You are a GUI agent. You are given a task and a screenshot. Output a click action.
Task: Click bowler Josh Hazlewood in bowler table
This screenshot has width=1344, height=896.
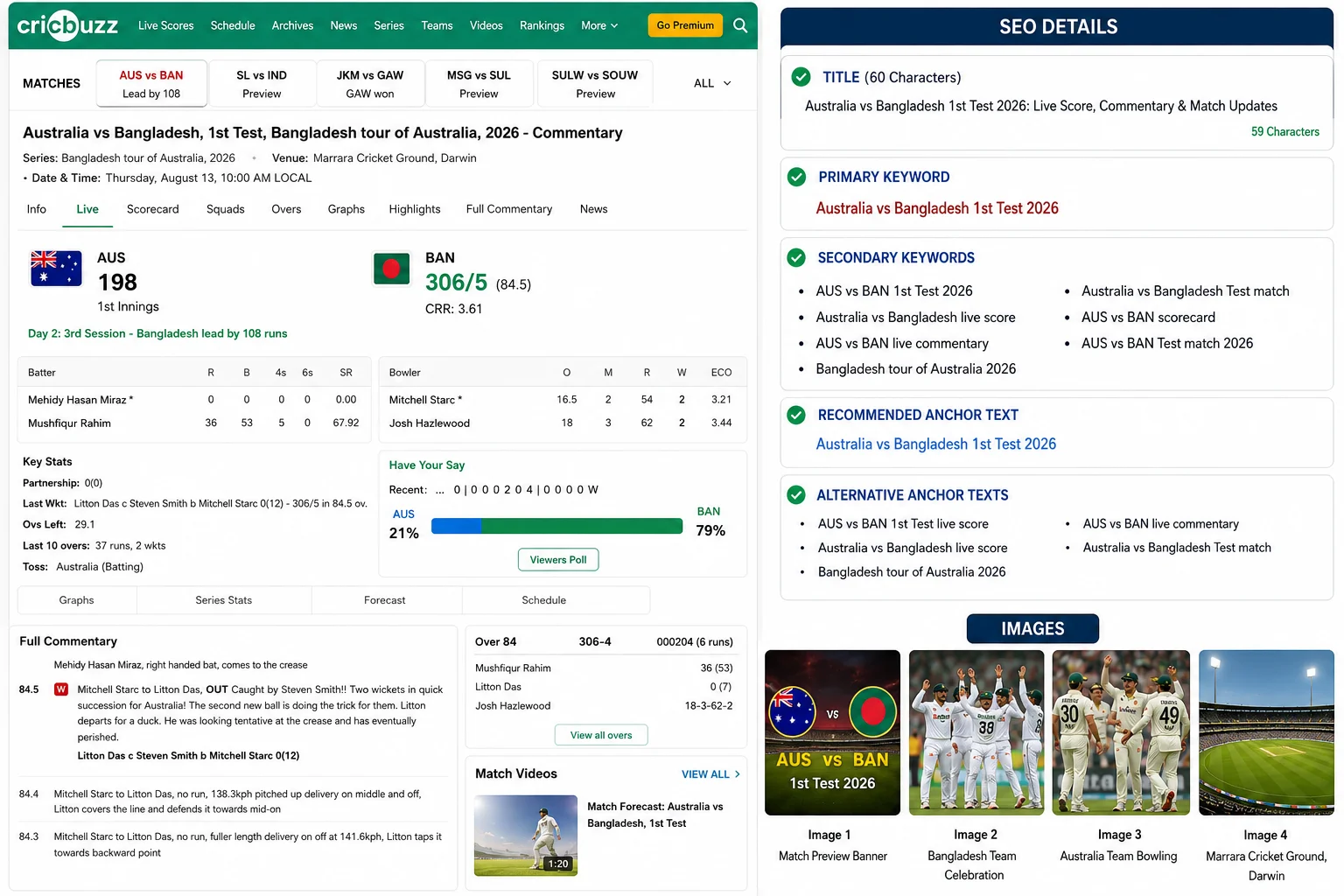tap(429, 423)
